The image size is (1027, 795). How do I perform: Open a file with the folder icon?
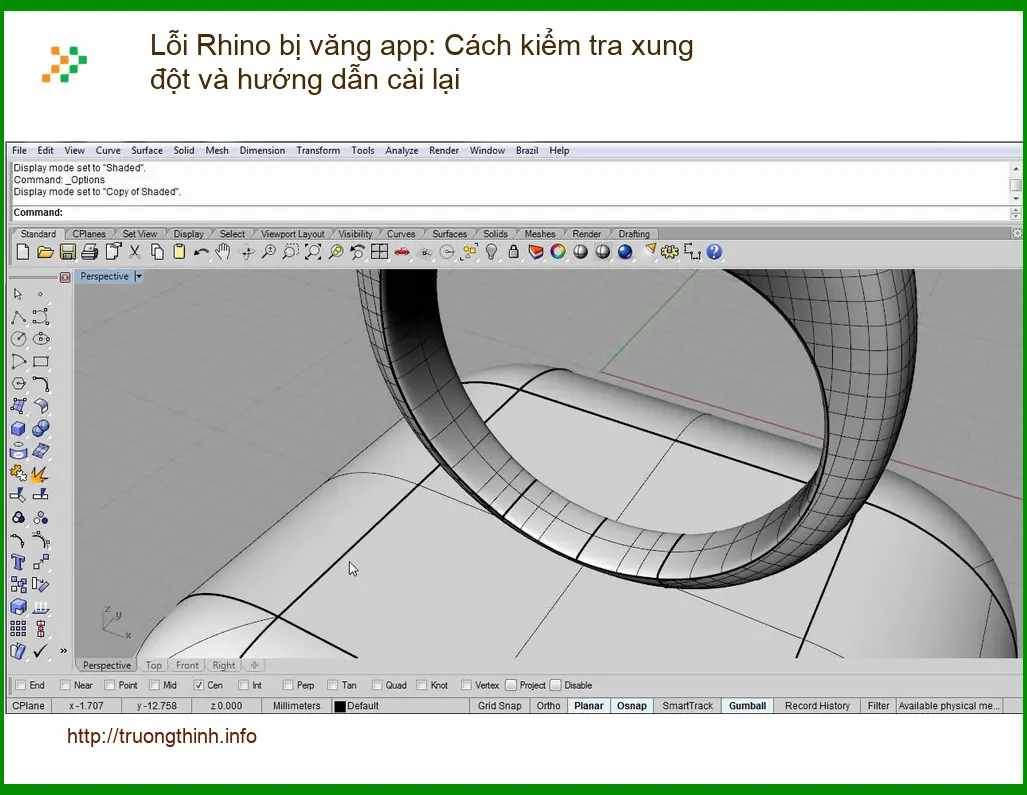pyautogui.click(x=45, y=252)
